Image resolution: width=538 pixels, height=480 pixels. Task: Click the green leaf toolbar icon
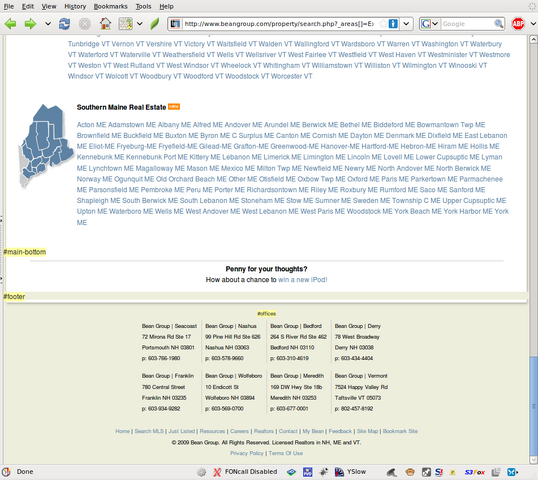(x=155, y=24)
